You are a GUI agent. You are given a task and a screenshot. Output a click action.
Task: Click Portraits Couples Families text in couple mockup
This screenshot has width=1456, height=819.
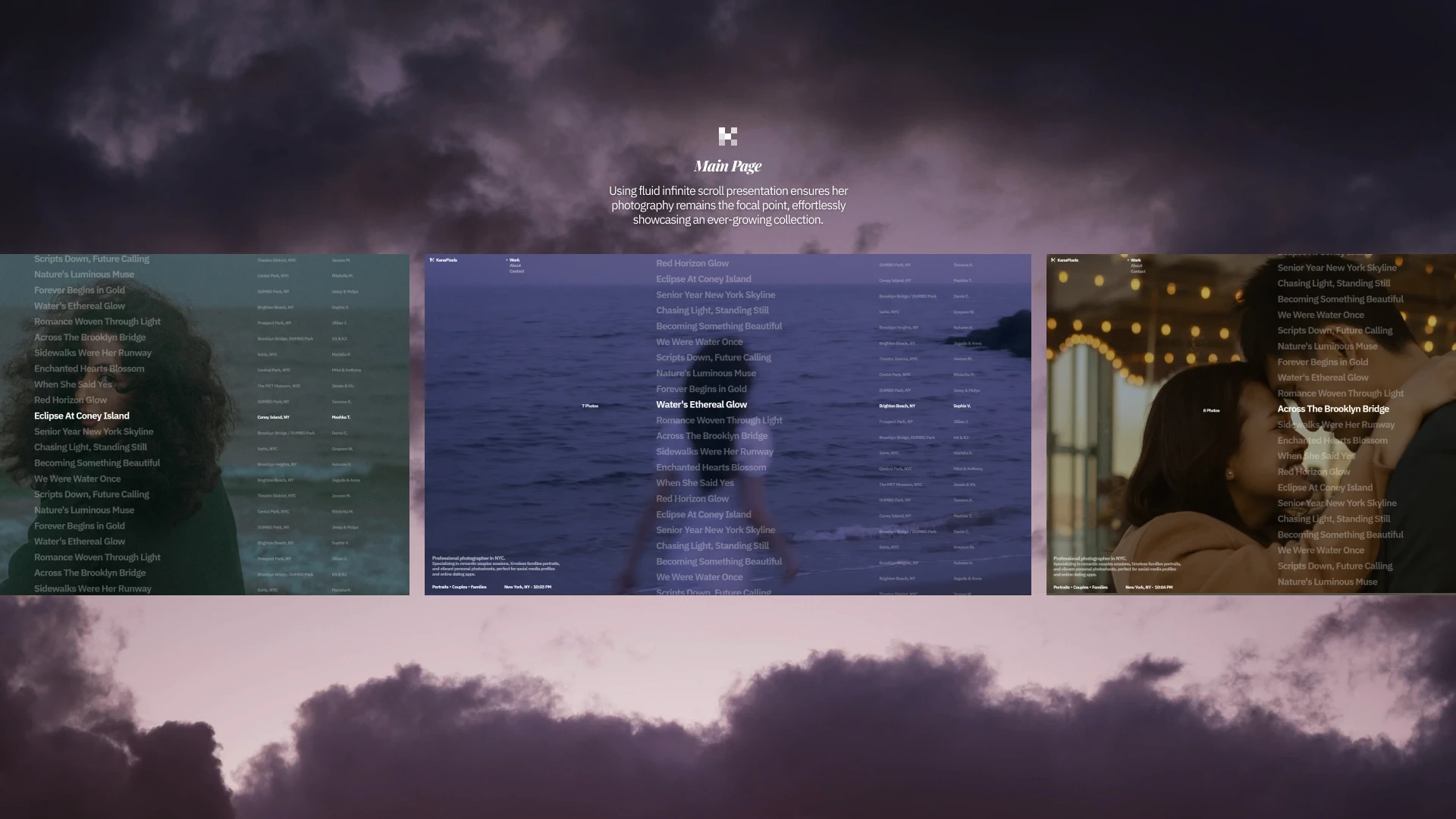coord(1080,587)
